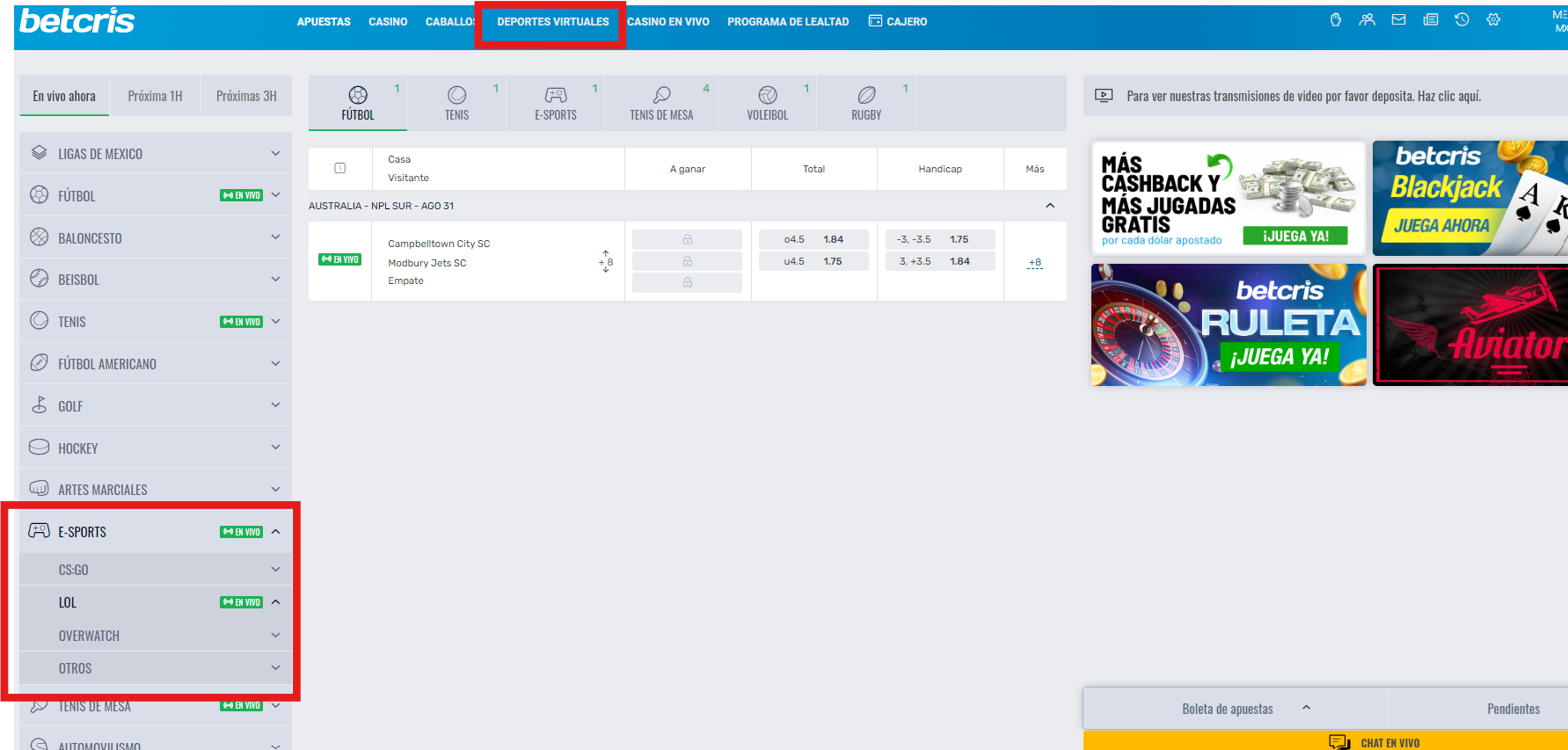Open the referral friends people icon
Screen dimensions: 1568x750
(1367, 19)
